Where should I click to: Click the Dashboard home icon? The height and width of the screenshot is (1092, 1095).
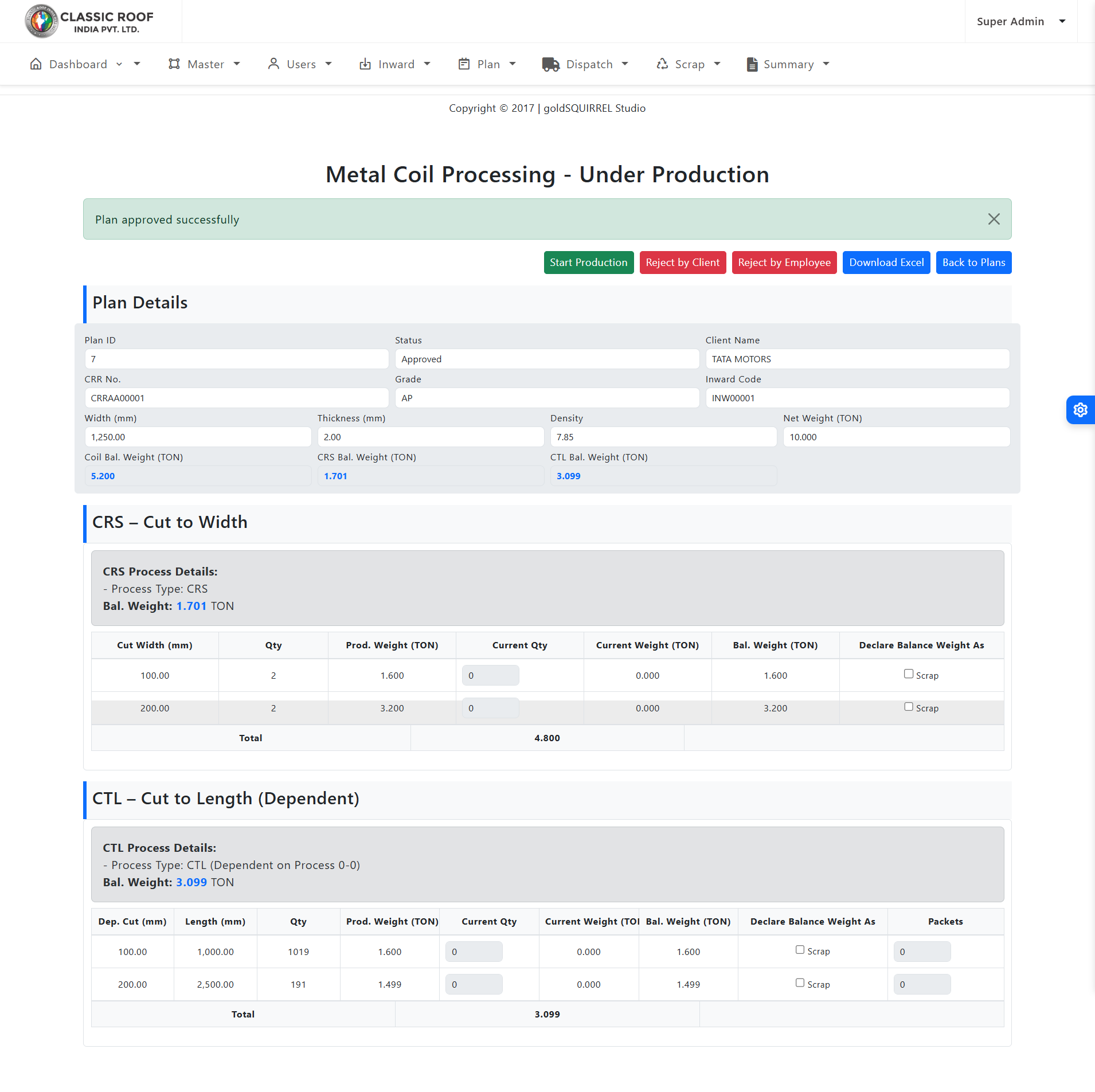point(36,64)
